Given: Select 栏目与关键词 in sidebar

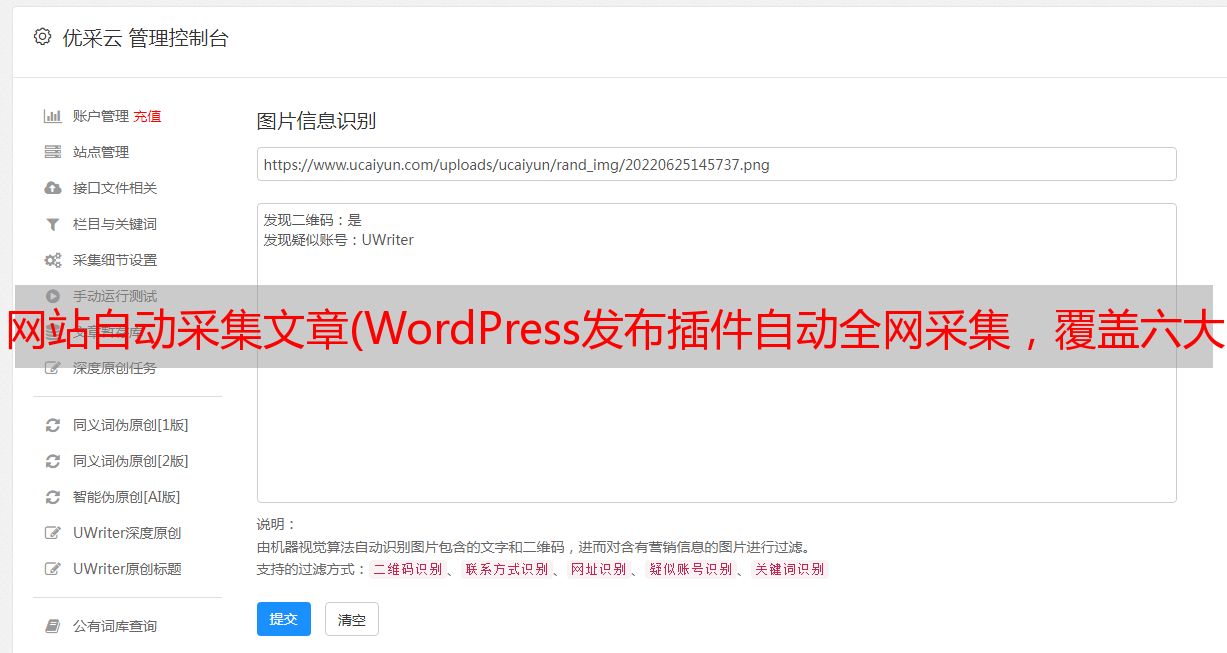Looking at the screenshot, I should click(x=115, y=224).
